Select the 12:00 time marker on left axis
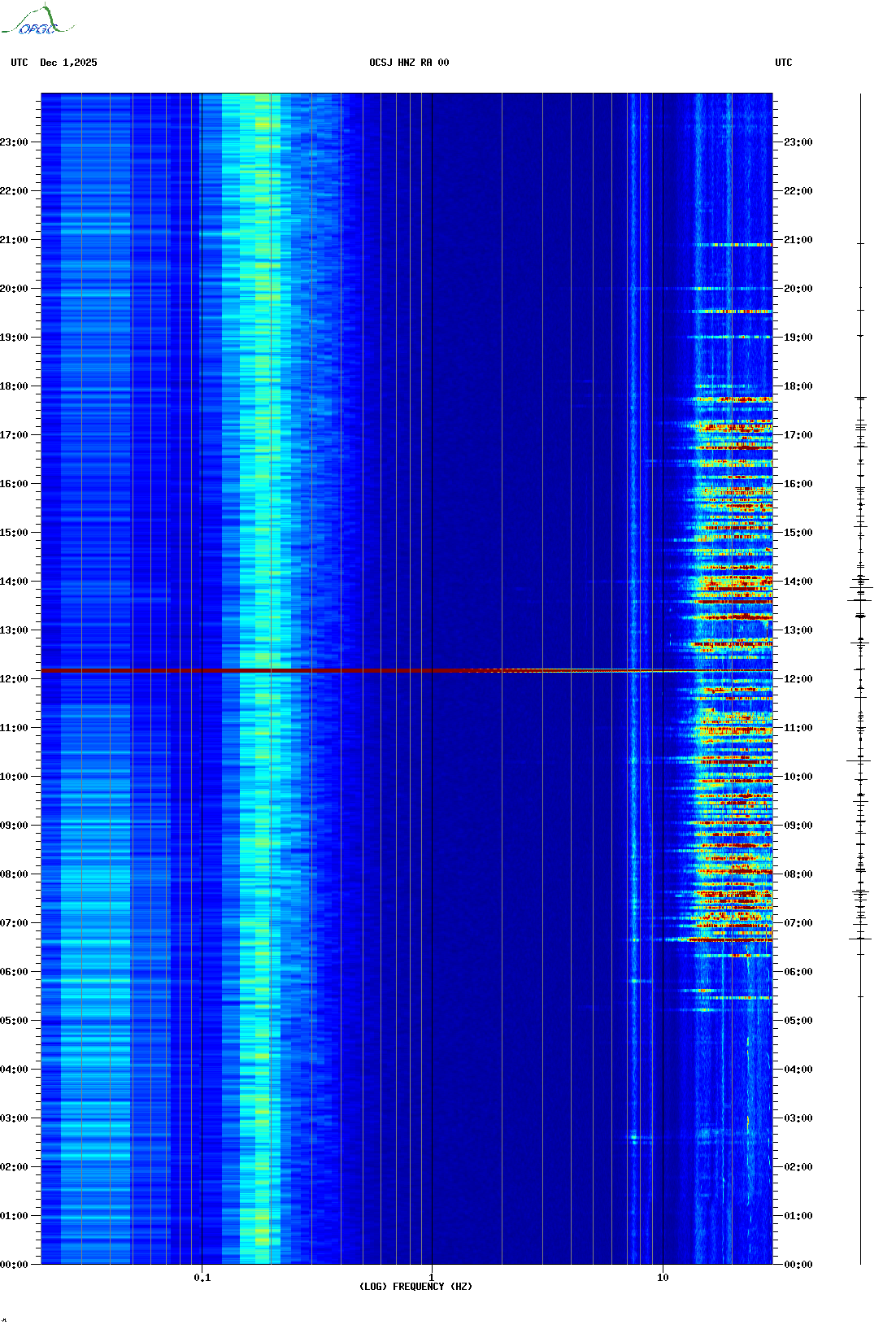Screen dimensions: 896x1329 pyautogui.click(x=14, y=679)
